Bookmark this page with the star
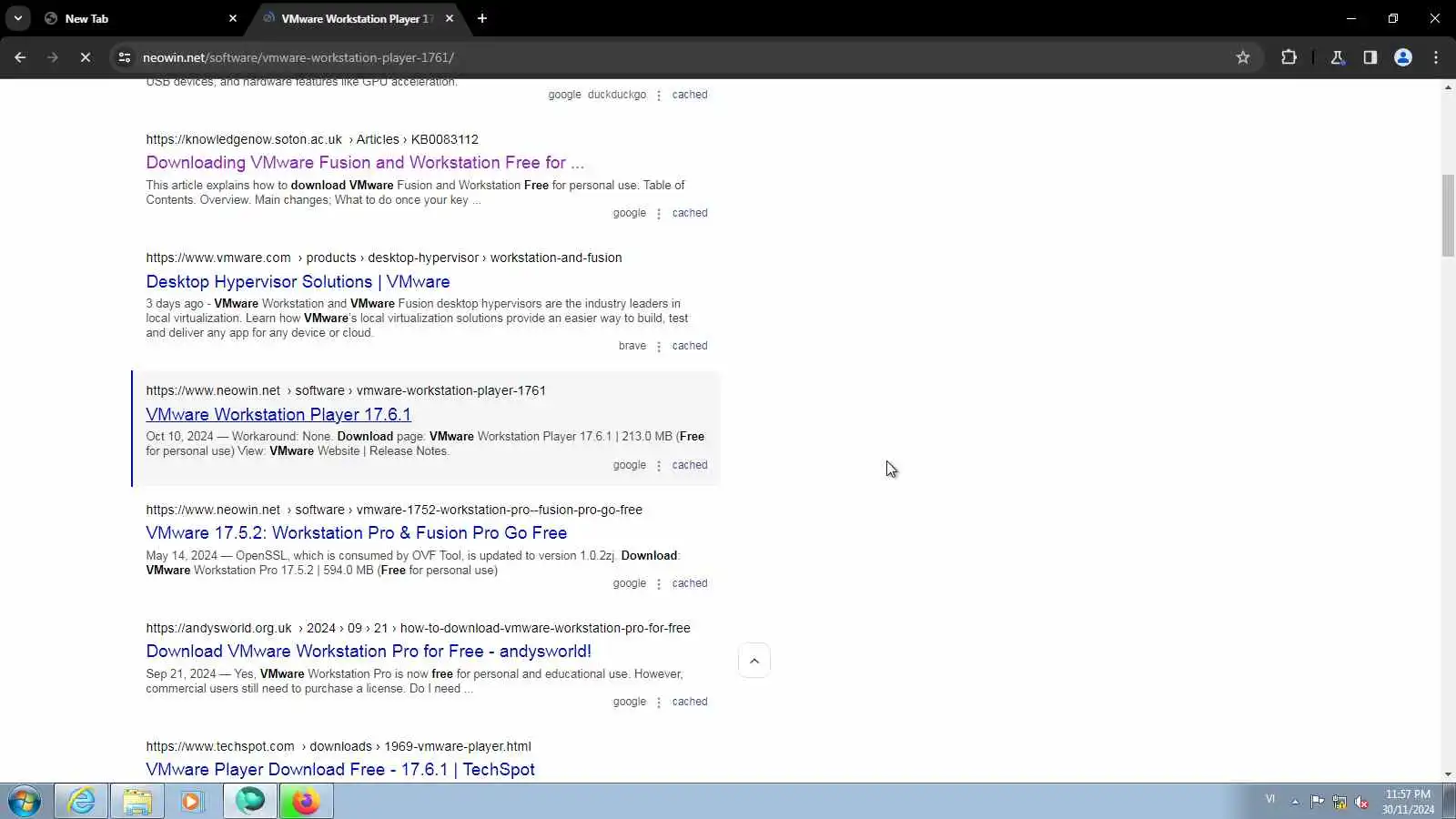This screenshot has width=1456, height=819. [1243, 57]
